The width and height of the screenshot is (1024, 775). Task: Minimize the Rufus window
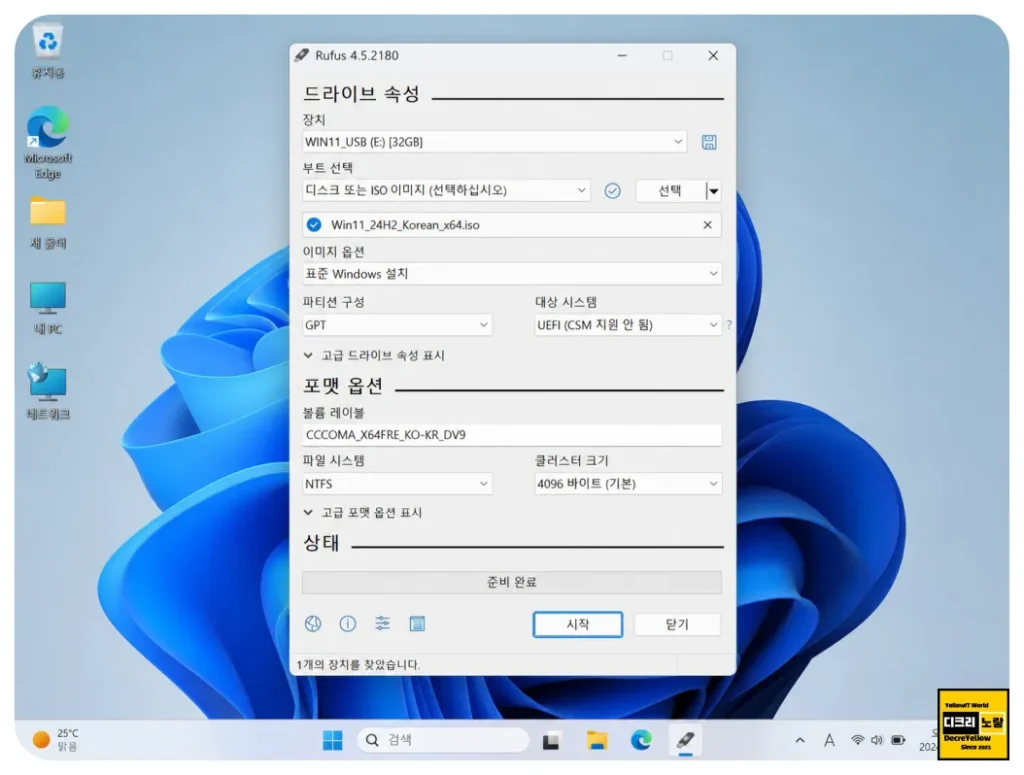(622, 55)
